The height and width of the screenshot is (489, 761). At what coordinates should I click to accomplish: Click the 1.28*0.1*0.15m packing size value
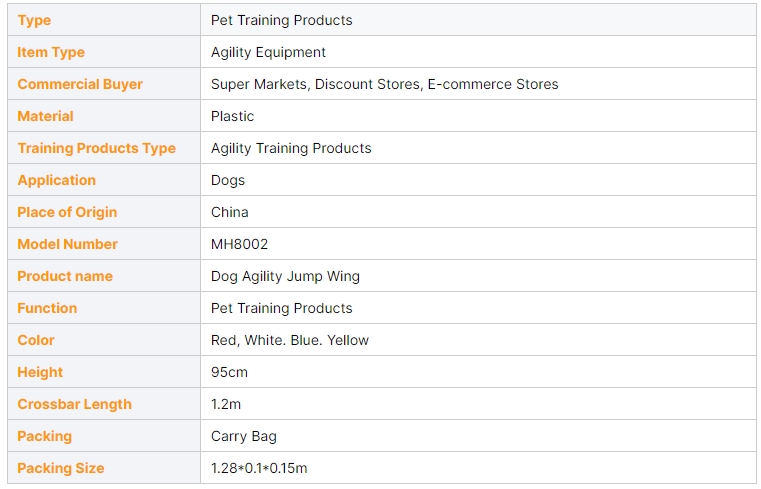pyautogui.click(x=259, y=468)
